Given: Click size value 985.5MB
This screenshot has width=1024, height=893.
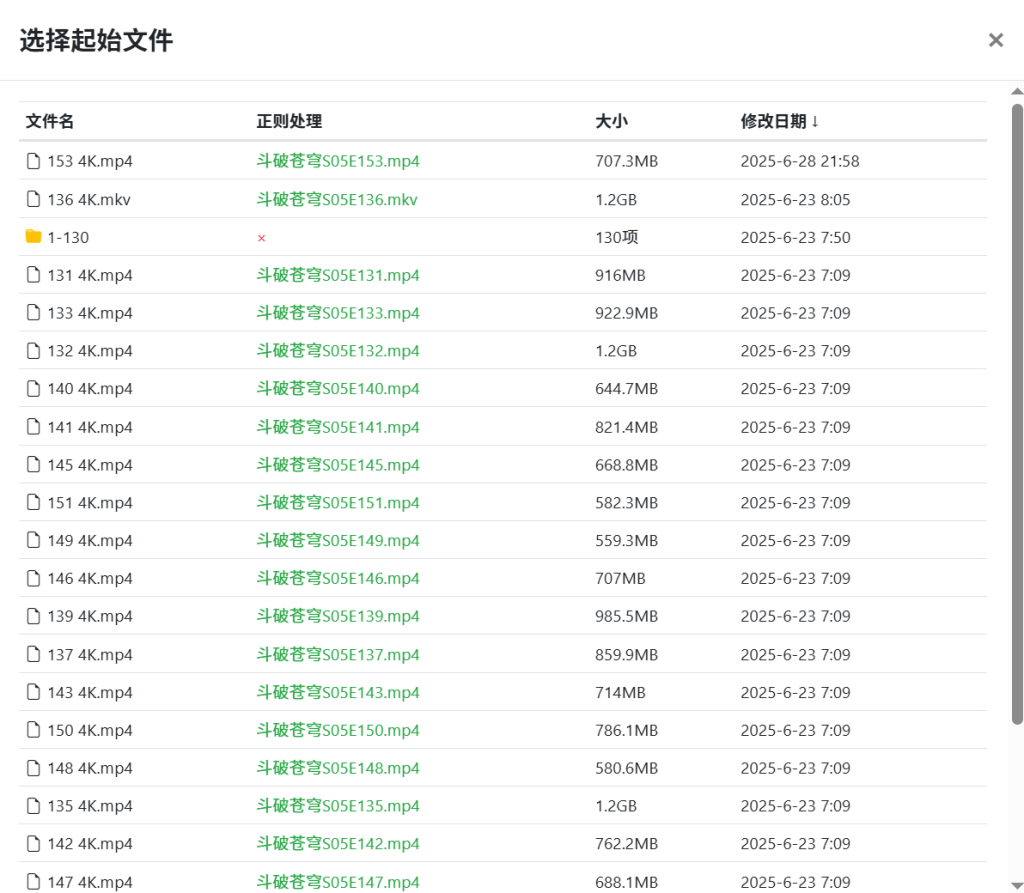Looking at the screenshot, I should [626, 617].
